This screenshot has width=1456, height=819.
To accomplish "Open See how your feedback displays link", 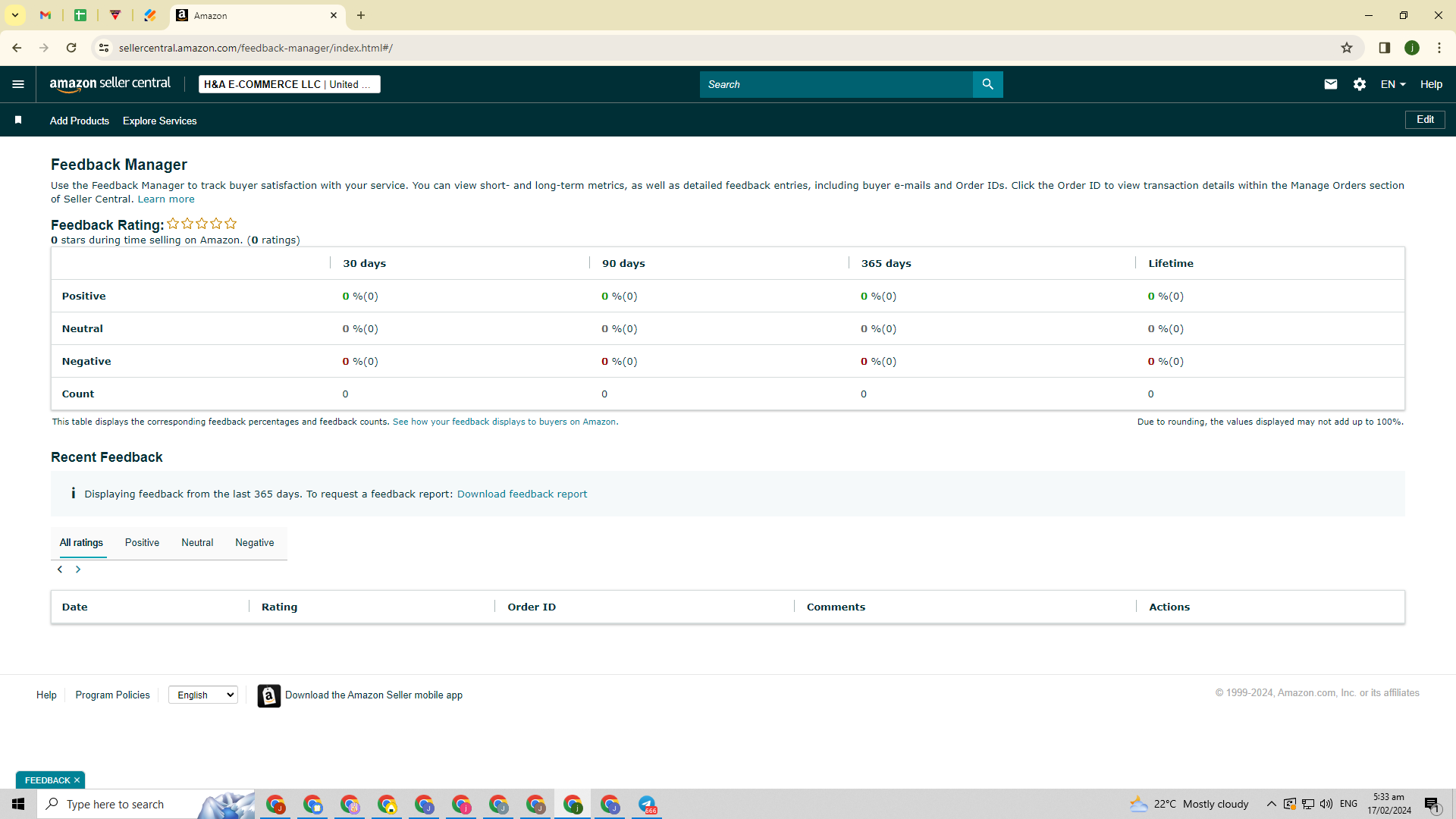I will click(x=505, y=422).
